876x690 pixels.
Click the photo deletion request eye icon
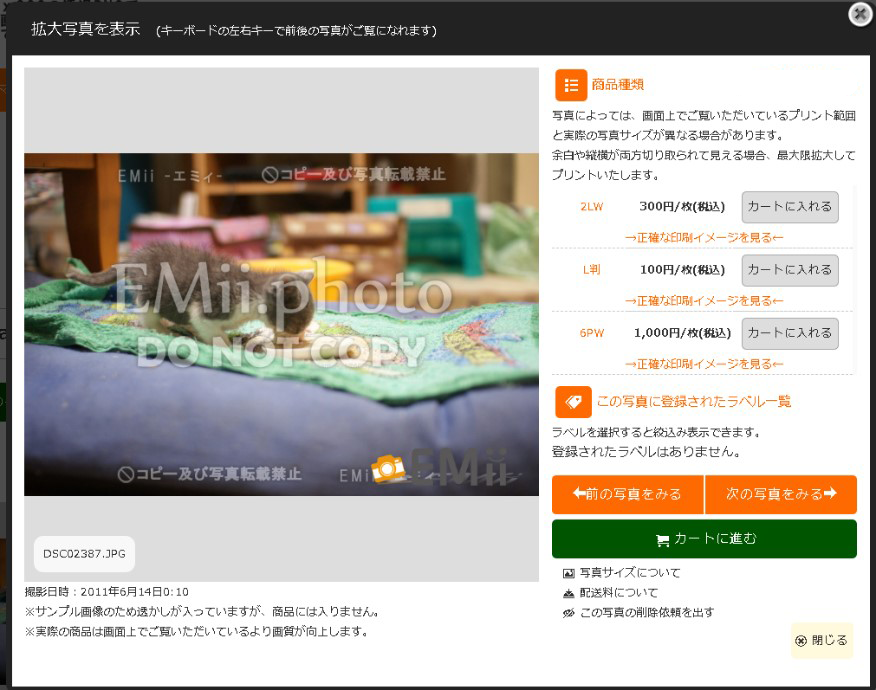(569, 613)
